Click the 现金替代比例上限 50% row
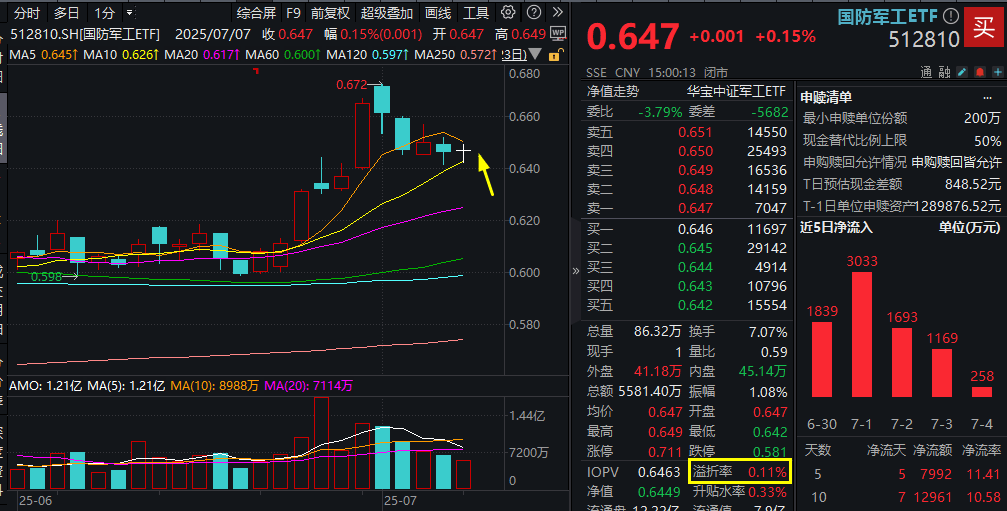This screenshot has width=1007, height=511. (901, 141)
